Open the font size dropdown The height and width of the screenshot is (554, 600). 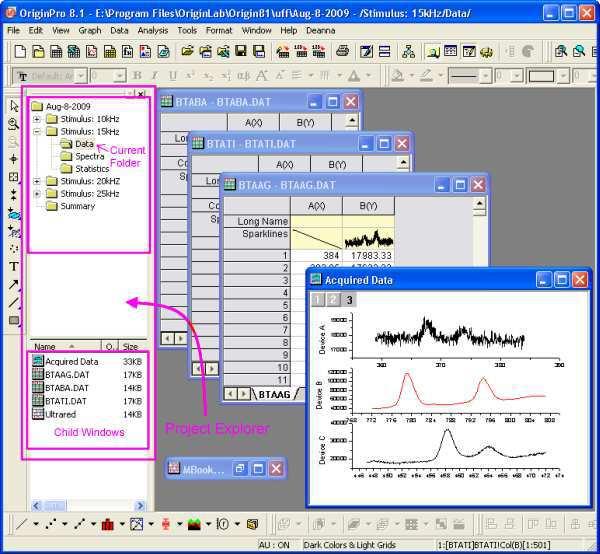[x=119, y=76]
